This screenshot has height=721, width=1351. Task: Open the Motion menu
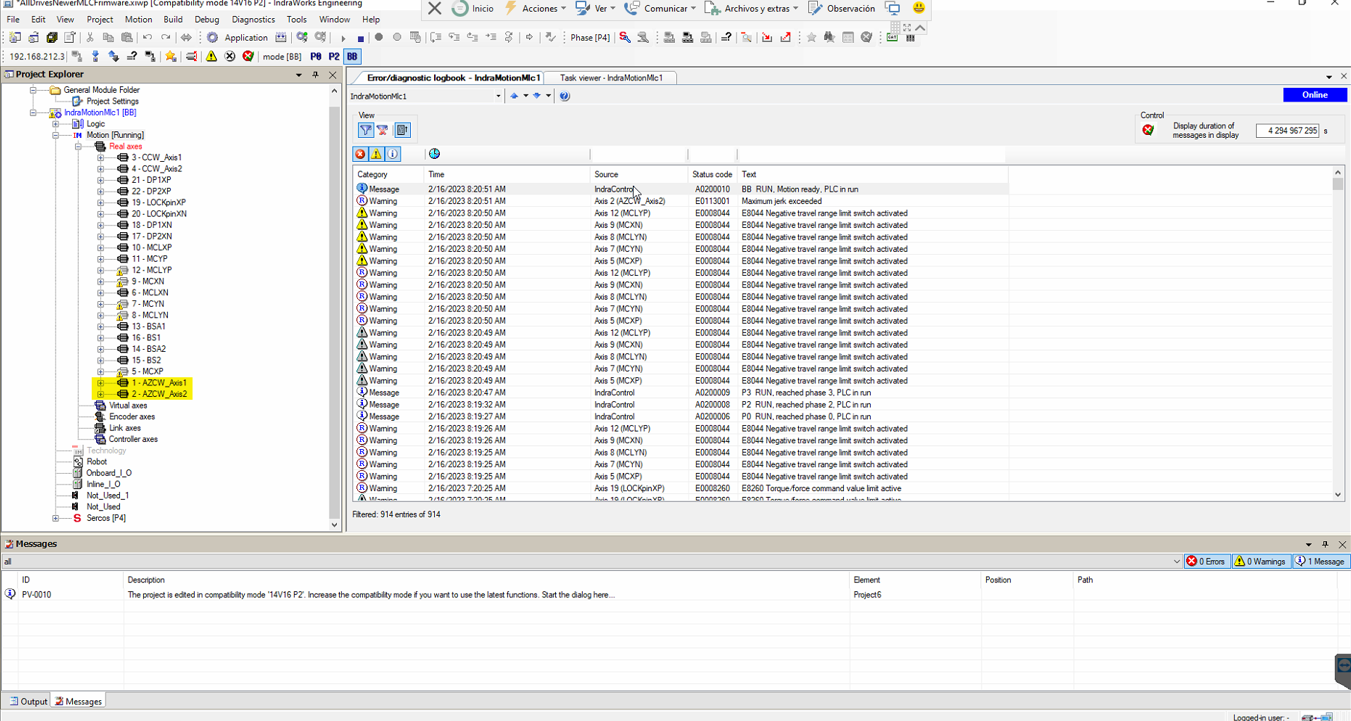[x=138, y=19]
